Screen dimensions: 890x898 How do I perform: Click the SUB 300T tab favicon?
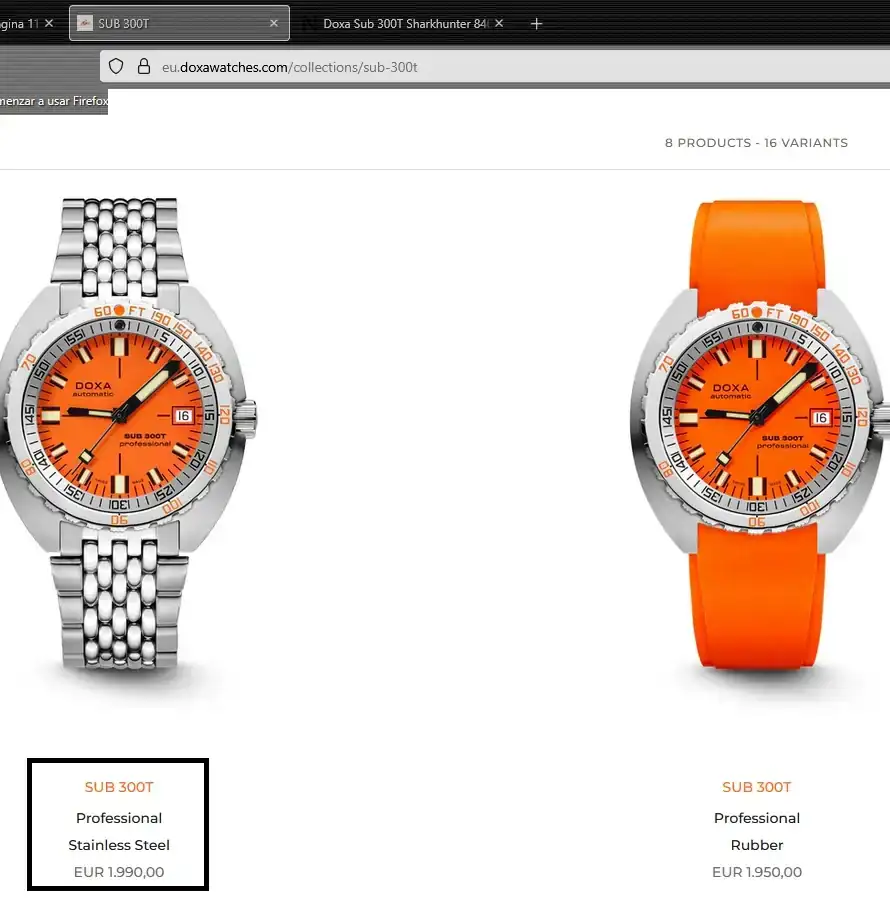click(85, 23)
